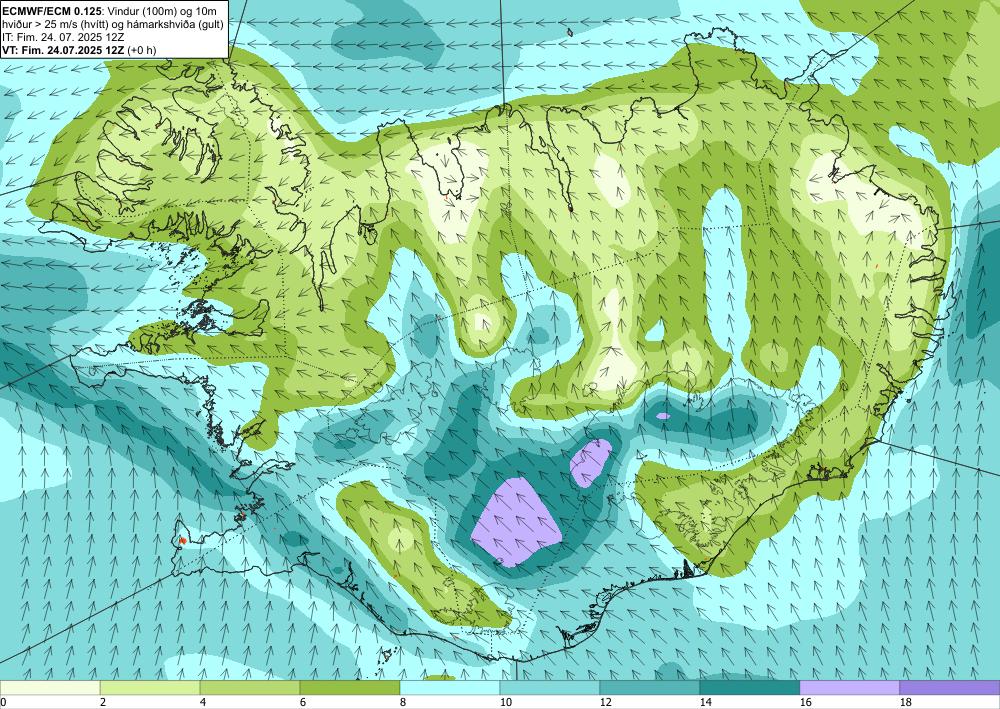Click the olive green 6–8 legend swatch
Viewport: 1000px width, 709px height.
(349, 687)
